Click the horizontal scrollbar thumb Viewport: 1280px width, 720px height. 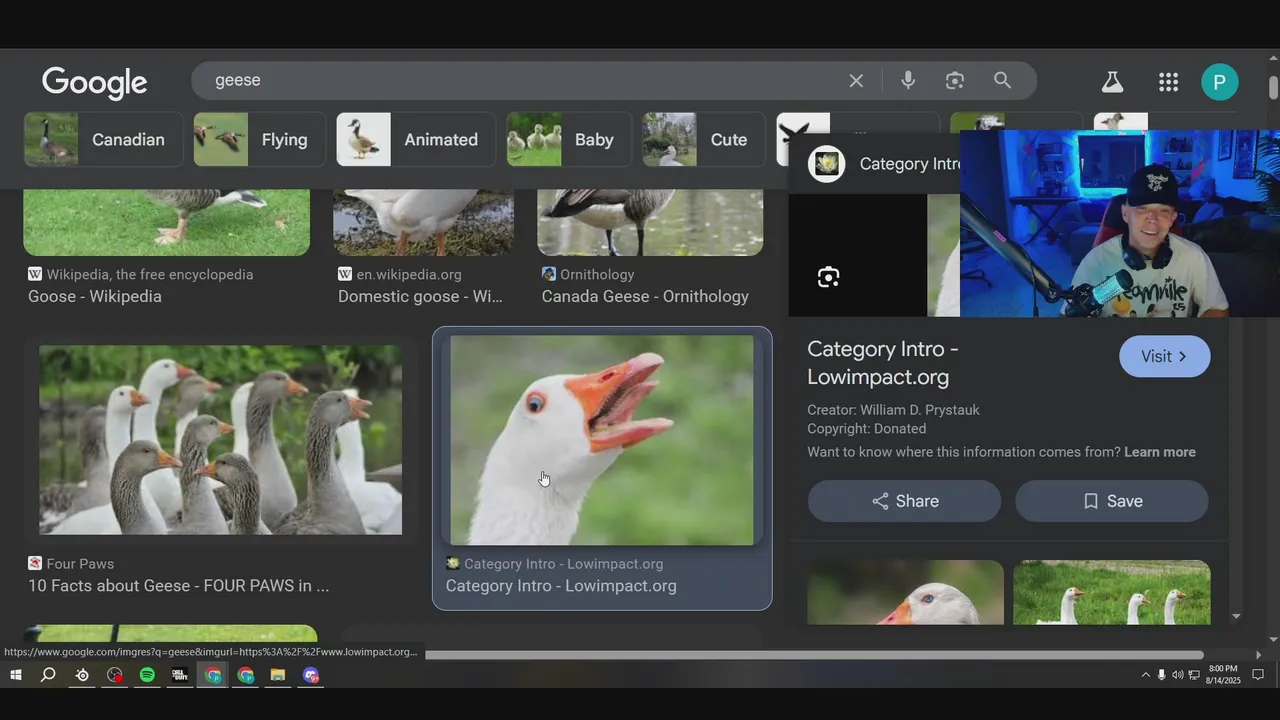coord(814,655)
